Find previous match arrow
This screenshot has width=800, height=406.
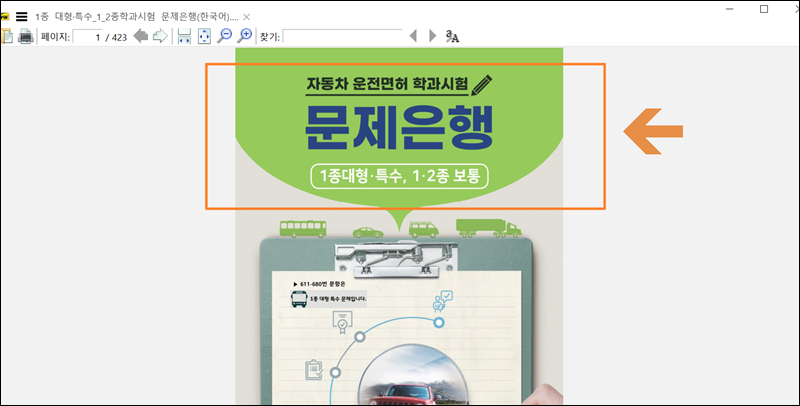coord(413,36)
